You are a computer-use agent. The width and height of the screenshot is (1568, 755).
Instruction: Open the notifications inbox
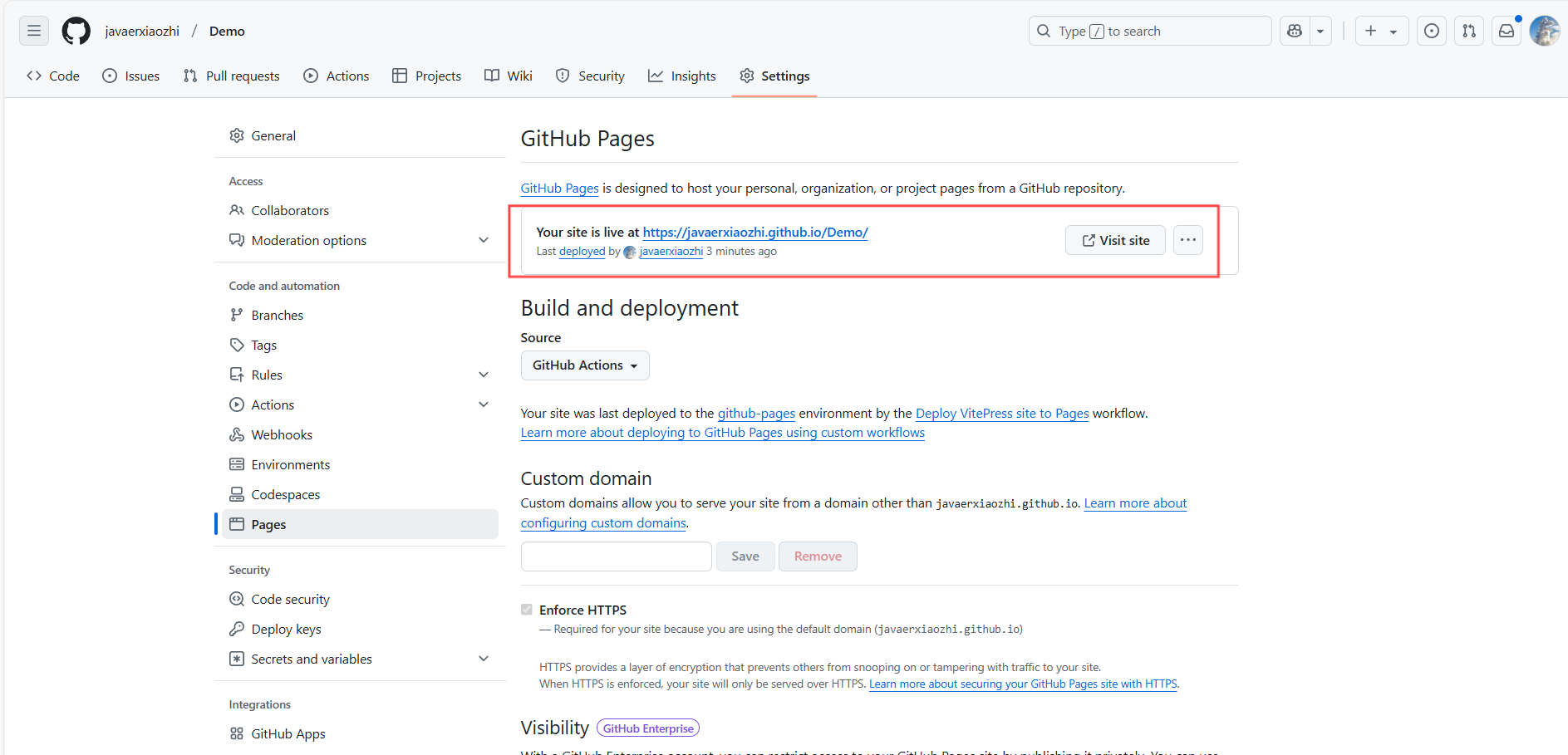click(x=1507, y=31)
